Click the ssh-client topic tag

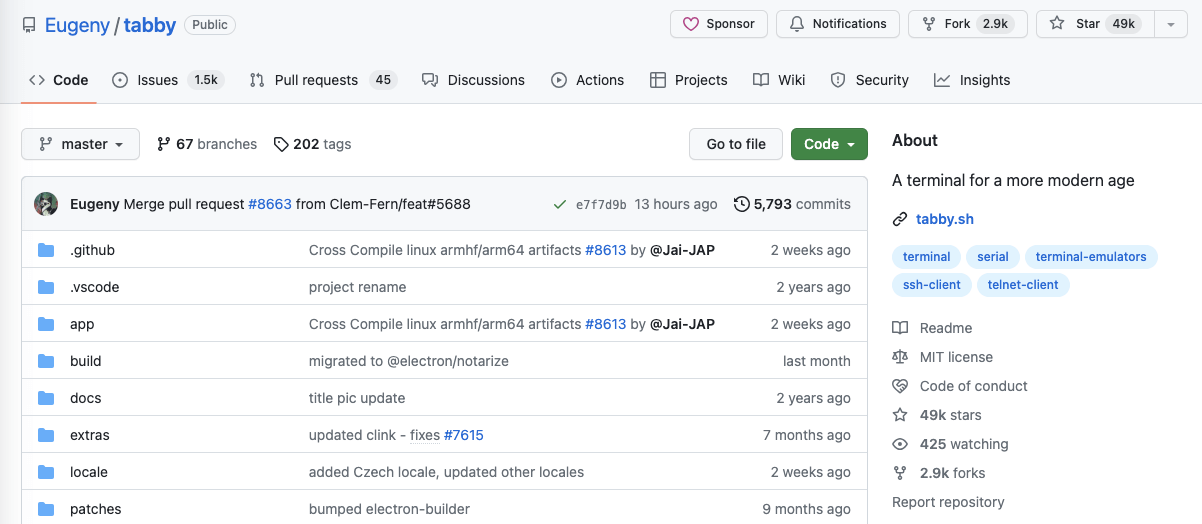pos(931,285)
